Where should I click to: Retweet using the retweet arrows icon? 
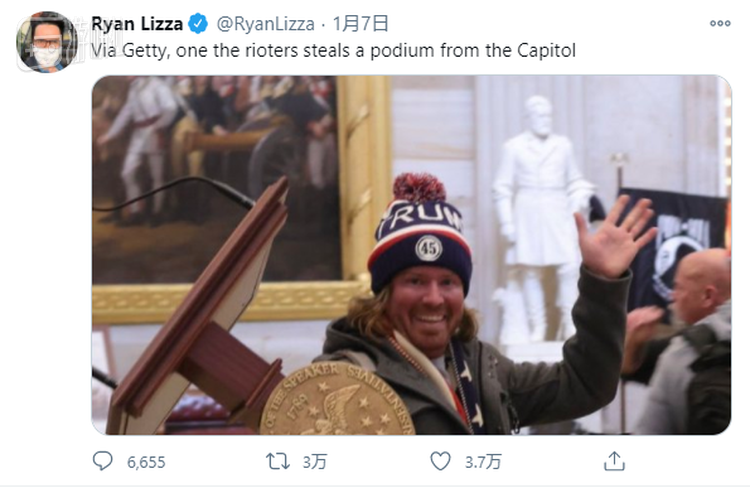coord(278,462)
